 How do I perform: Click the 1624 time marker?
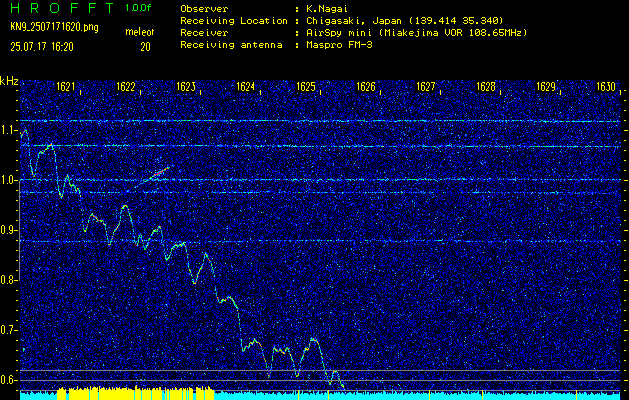coord(246,87)
